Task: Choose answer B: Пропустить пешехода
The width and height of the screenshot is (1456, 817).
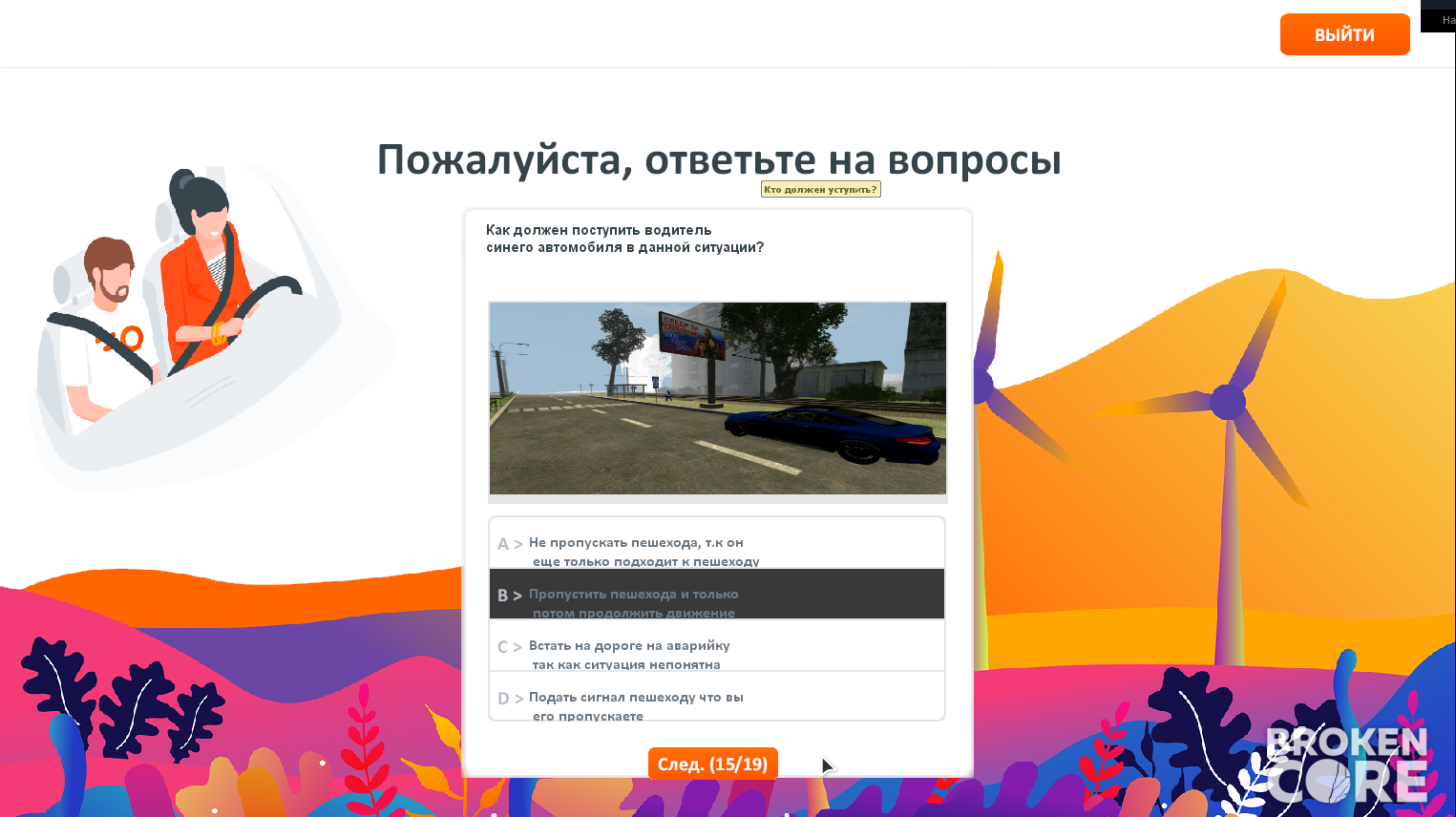Action: (x=717, y=595)
